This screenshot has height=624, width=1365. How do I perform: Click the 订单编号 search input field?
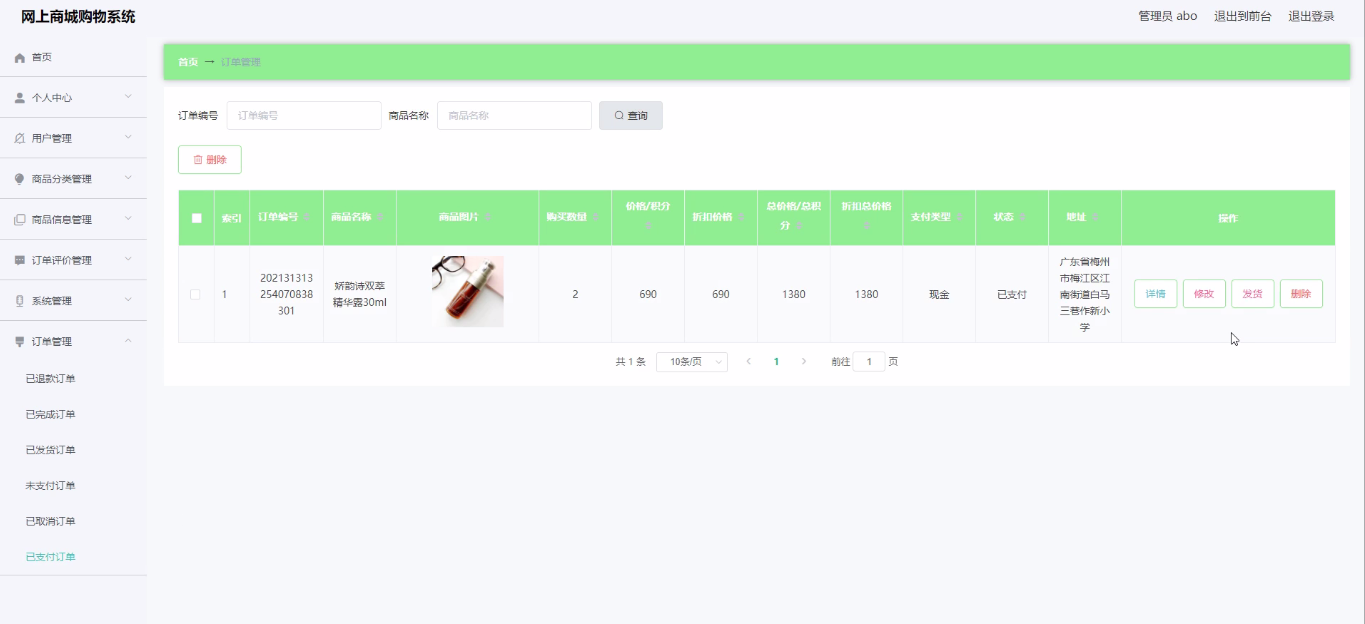click(304, 116)
